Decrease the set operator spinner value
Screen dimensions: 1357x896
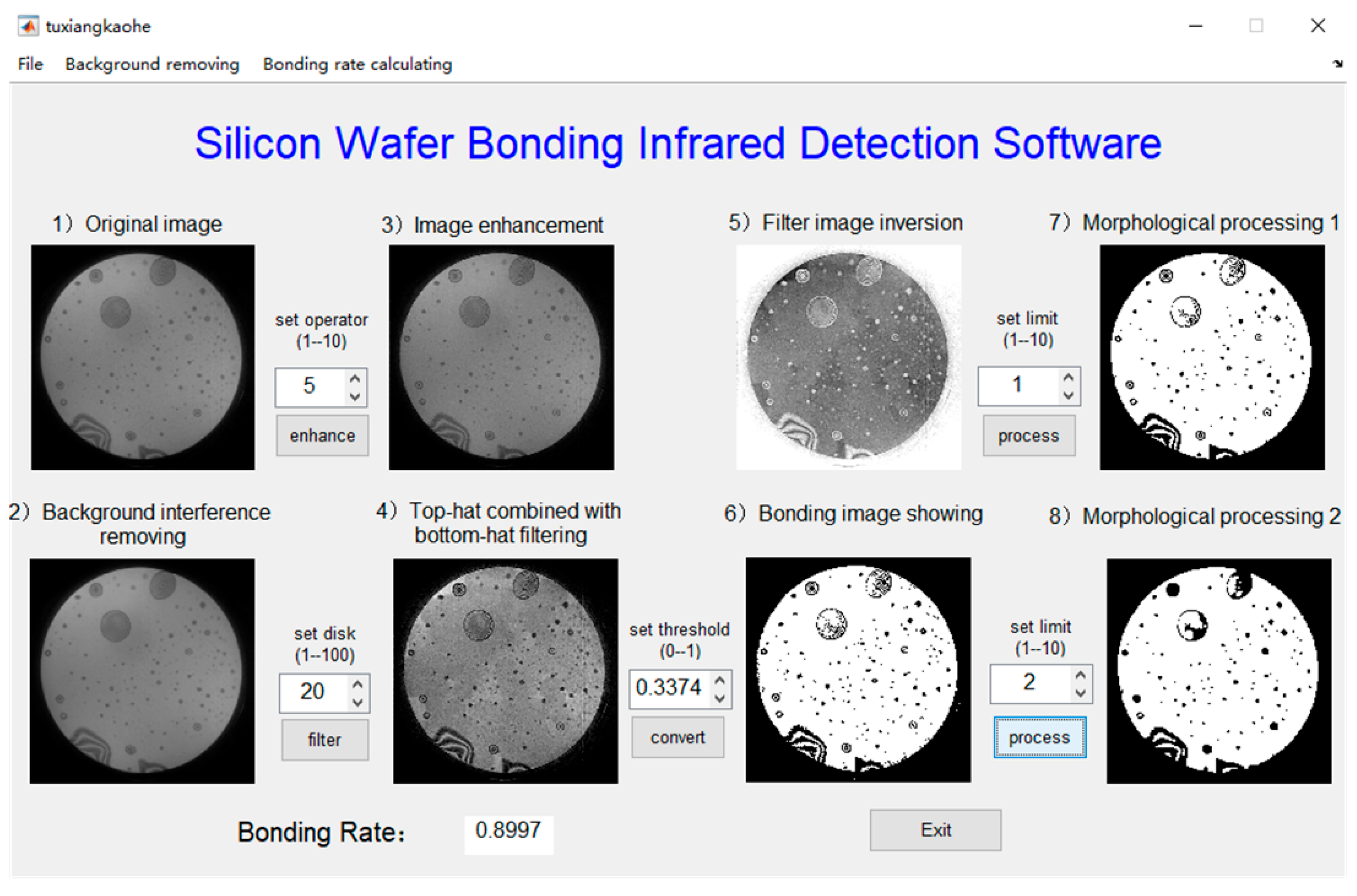[x=355, y=396]
